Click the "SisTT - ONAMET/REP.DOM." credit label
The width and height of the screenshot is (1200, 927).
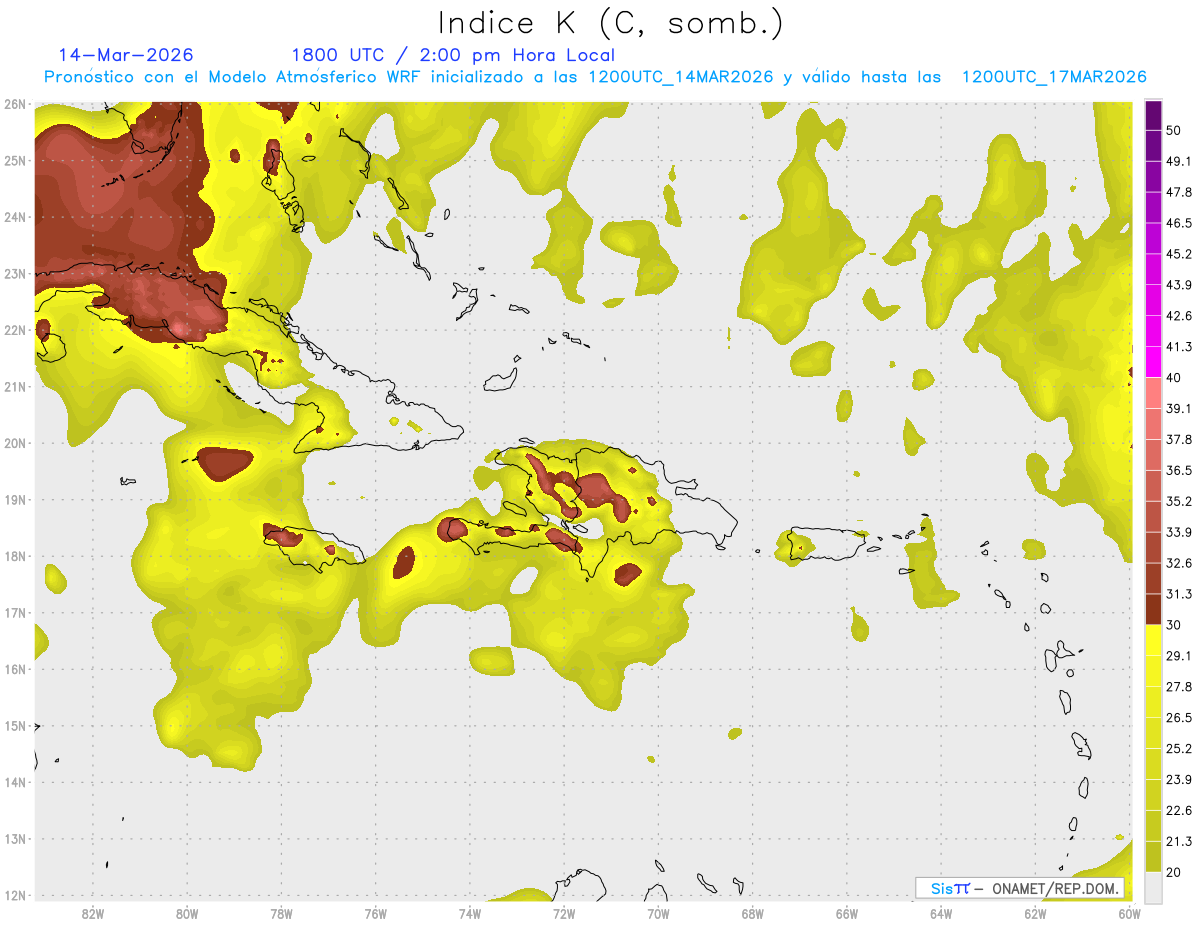pos(1019,888)
